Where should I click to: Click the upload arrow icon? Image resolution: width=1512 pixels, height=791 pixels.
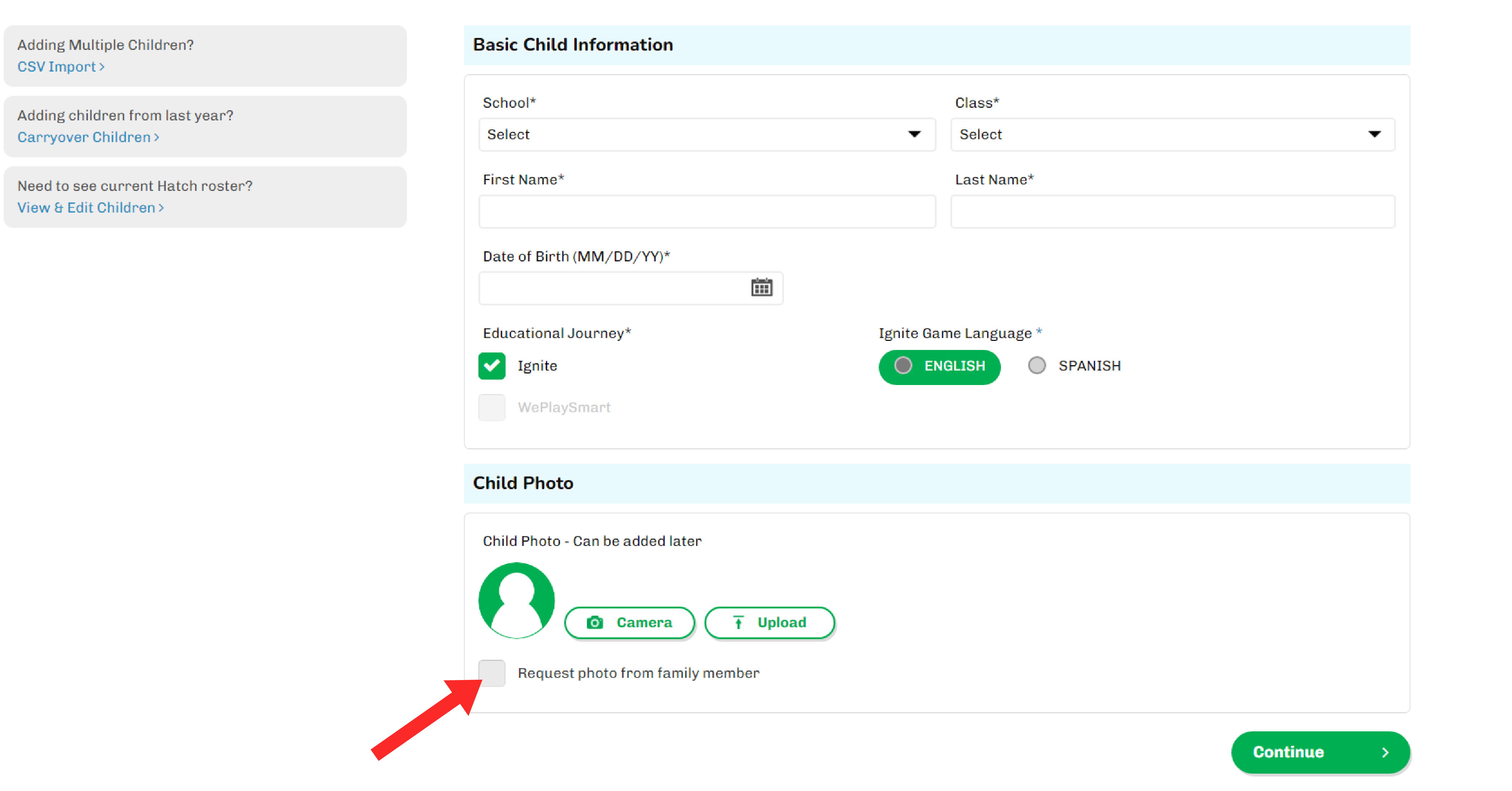(738, 622)
